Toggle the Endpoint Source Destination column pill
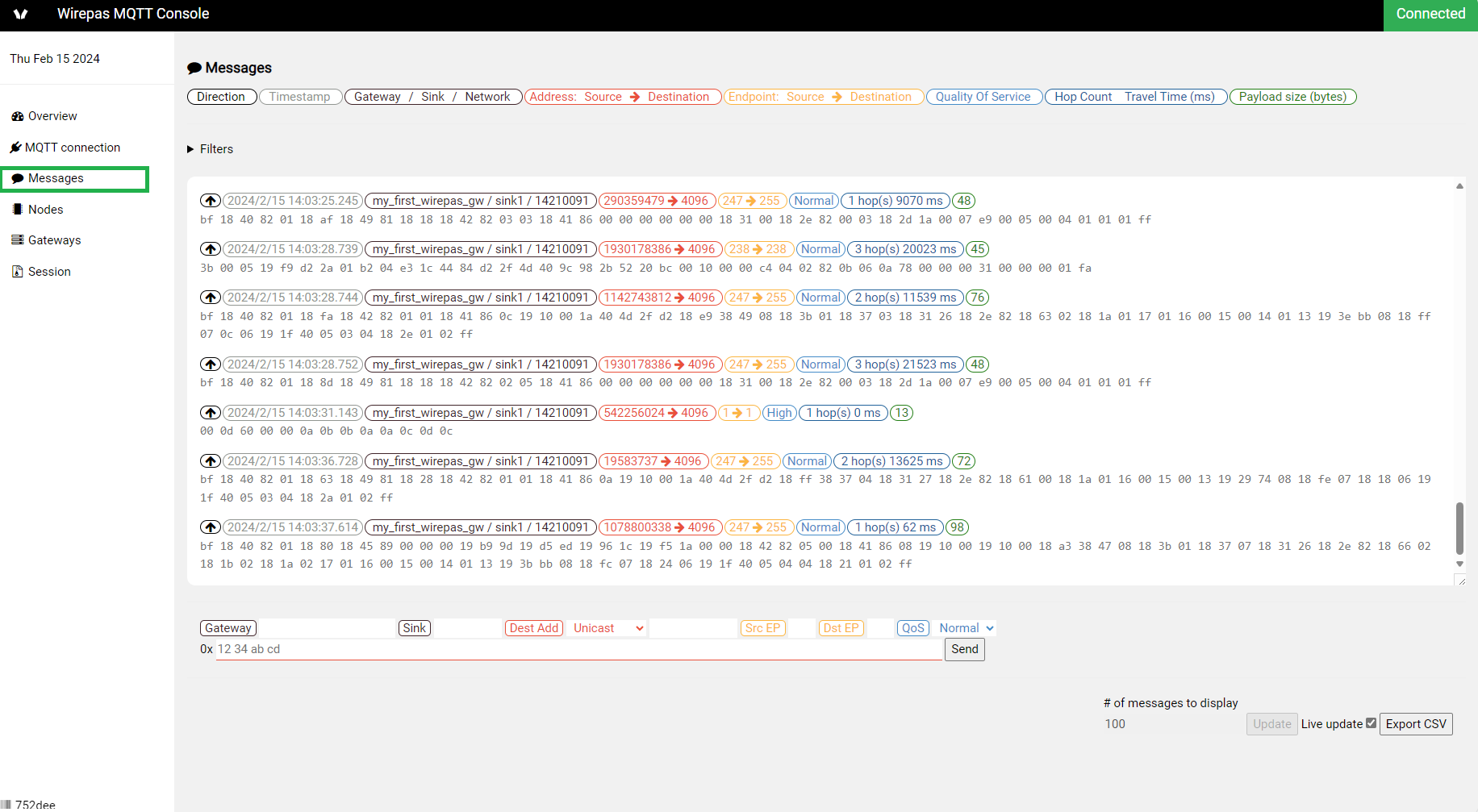This screenshot has width=1478, height=812. (824, 97)
